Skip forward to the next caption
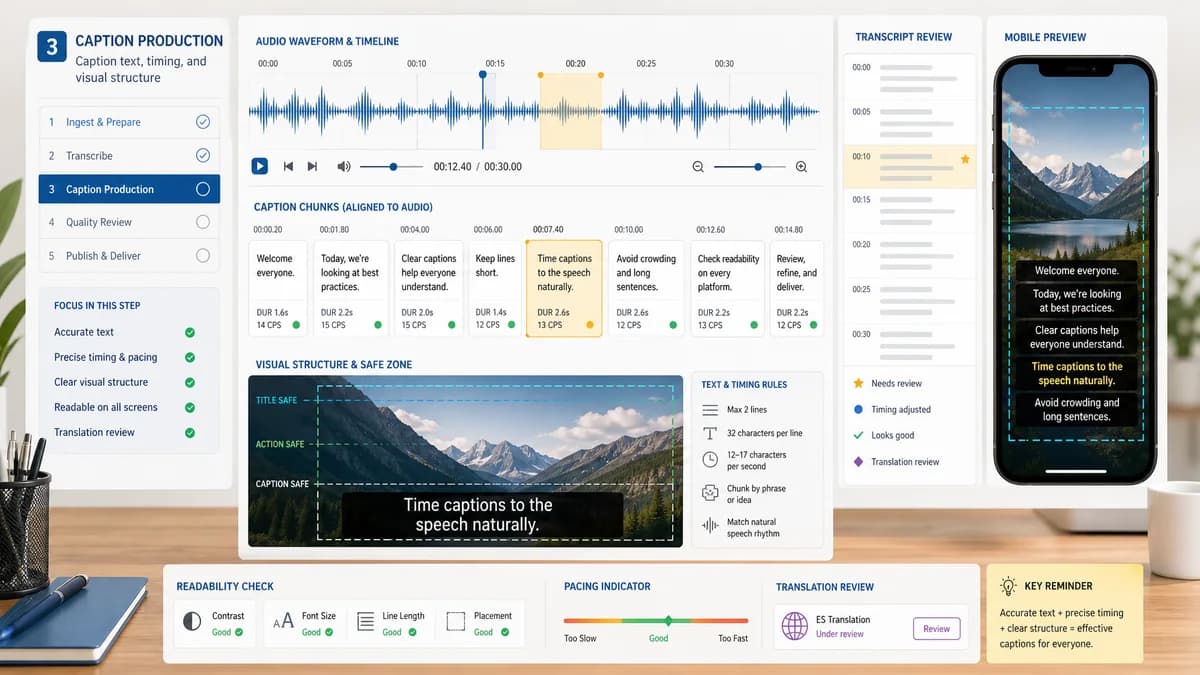 pyautogui.click(x=312, y=166)
